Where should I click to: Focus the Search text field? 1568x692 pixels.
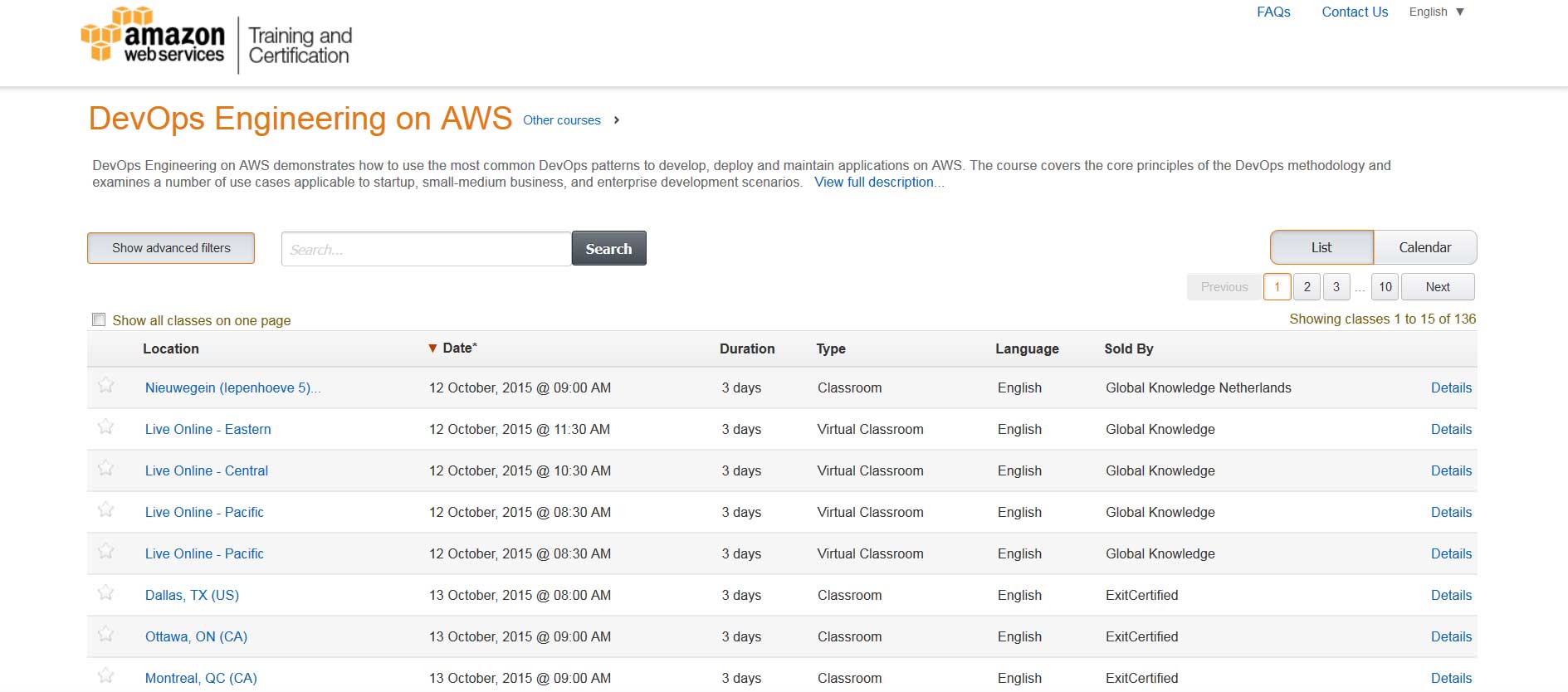click(427, 249)
